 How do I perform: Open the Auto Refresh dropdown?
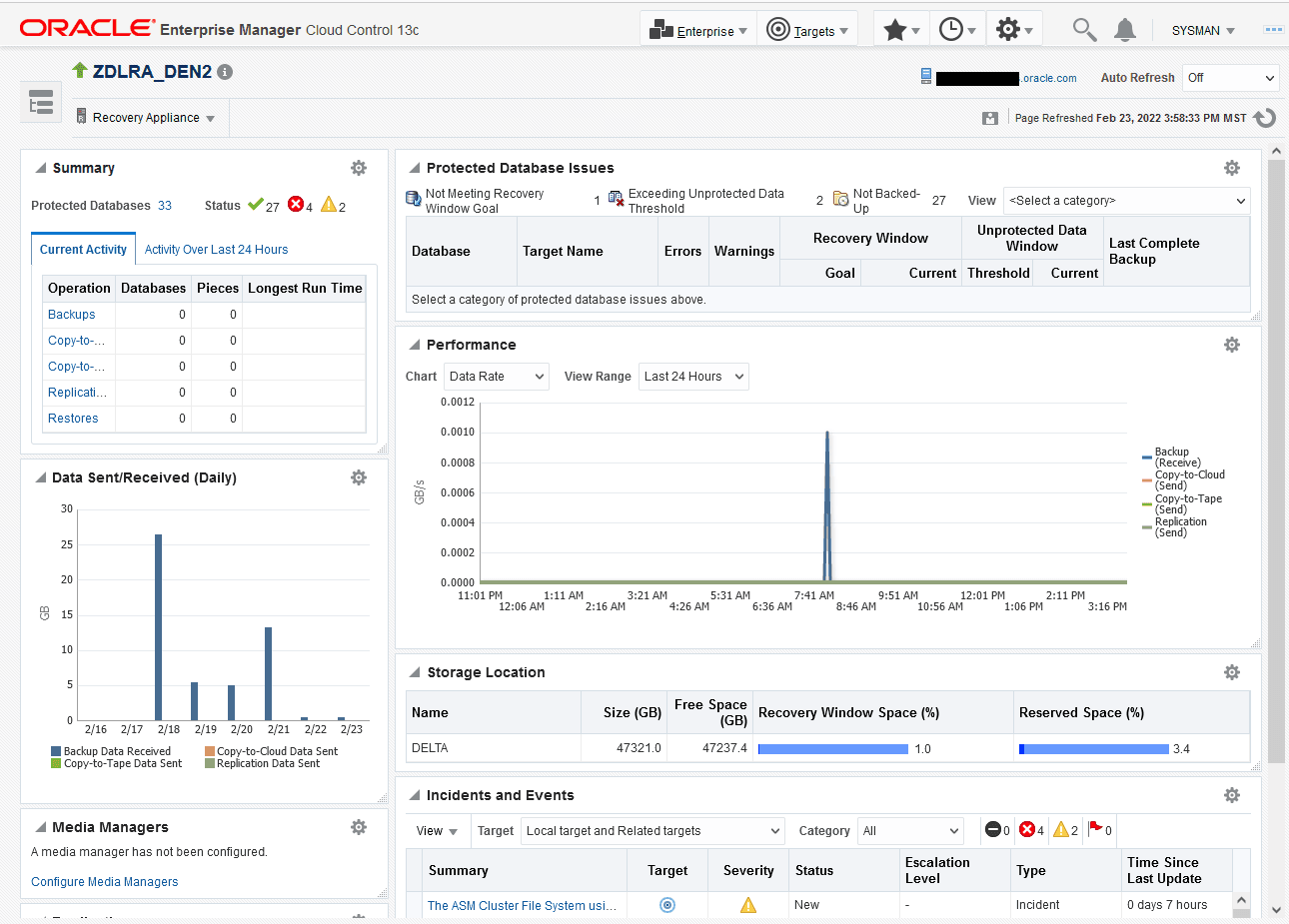pyautogui.click(x=1231, y=78)
